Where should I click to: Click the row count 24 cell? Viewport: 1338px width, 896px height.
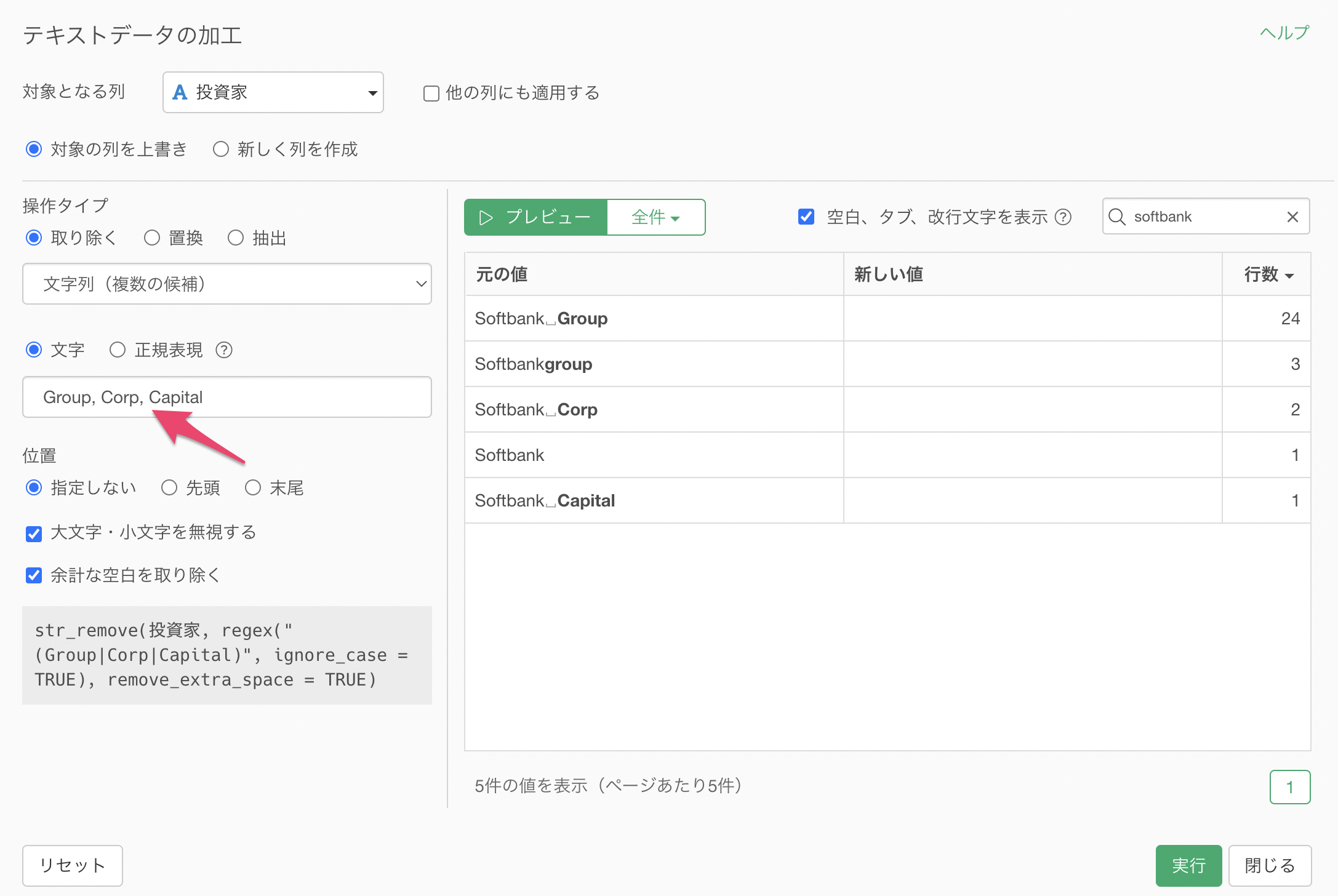(x=1267, y=319)
